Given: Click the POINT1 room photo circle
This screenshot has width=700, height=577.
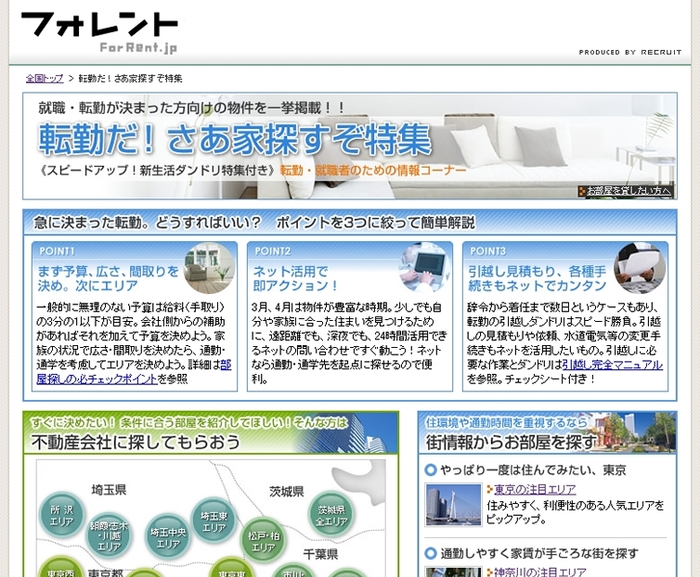Looking at the screenshot, I should pyautogui.click(x=209, y=268).
